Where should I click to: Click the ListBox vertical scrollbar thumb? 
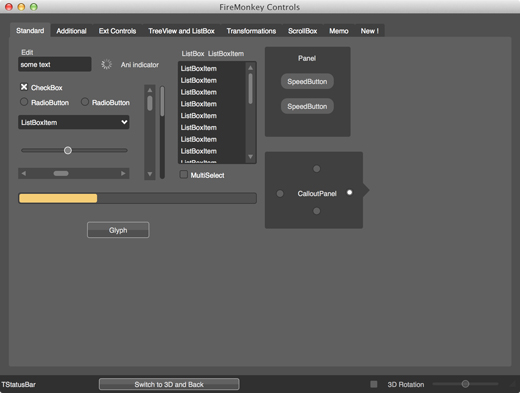(x=250, y=89)
